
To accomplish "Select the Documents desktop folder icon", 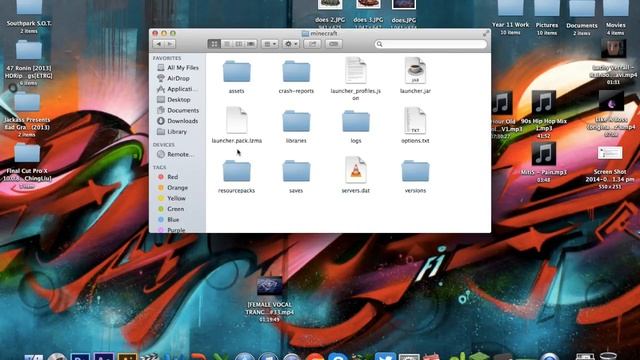I will [x=582, y=8].
